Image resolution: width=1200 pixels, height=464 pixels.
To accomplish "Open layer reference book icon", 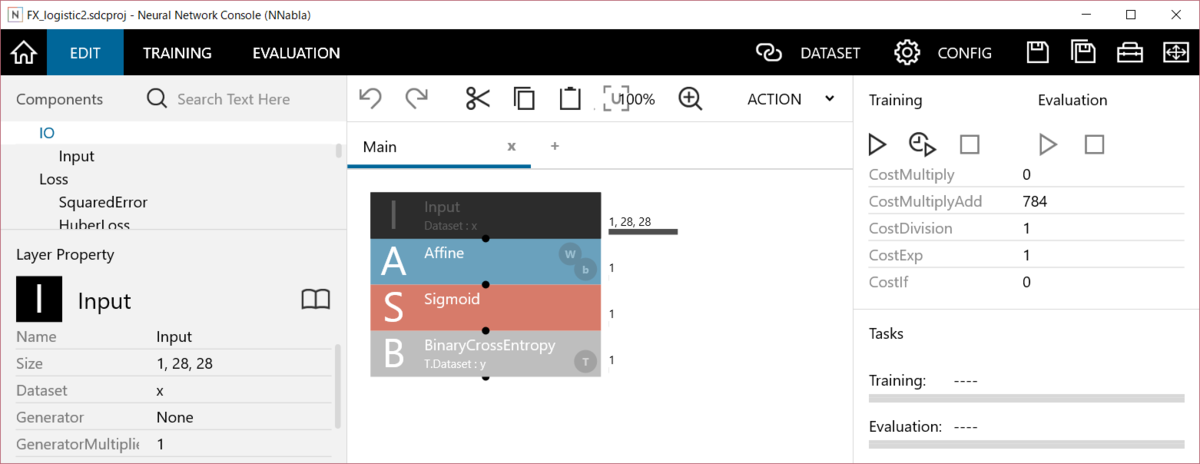I will (315, 300).
